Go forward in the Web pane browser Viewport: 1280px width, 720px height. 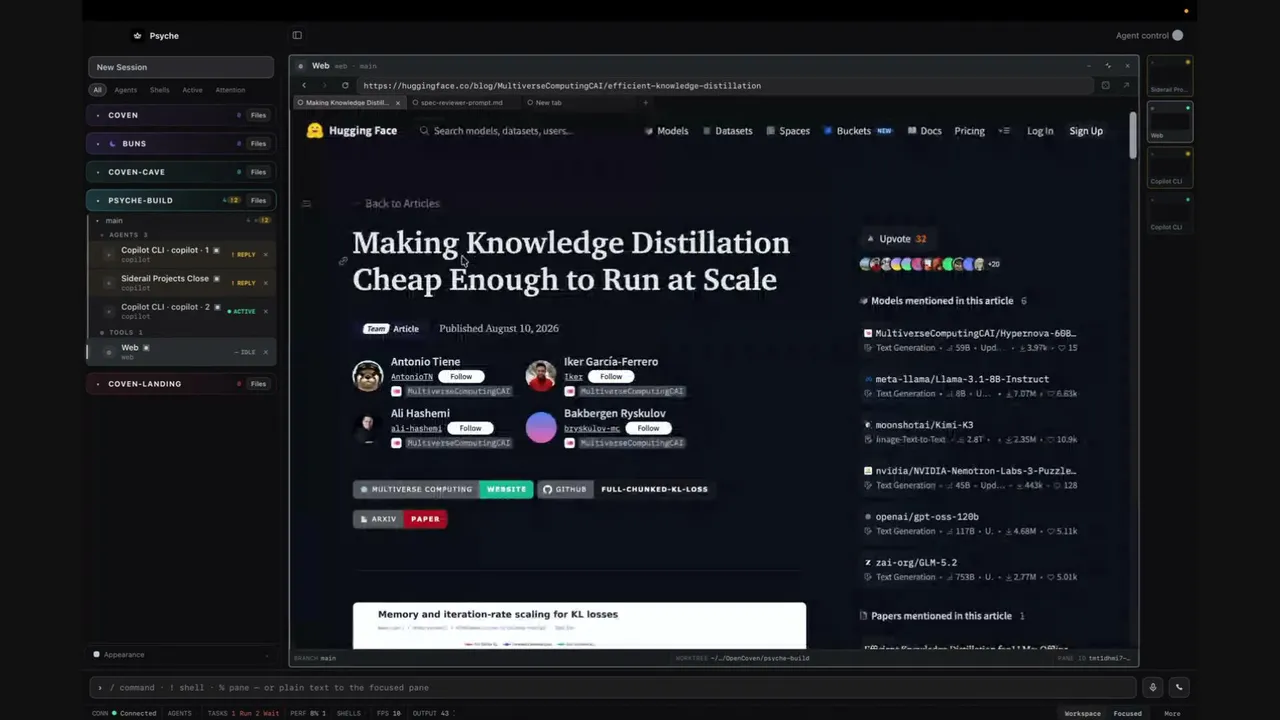[x=324, y=86]
